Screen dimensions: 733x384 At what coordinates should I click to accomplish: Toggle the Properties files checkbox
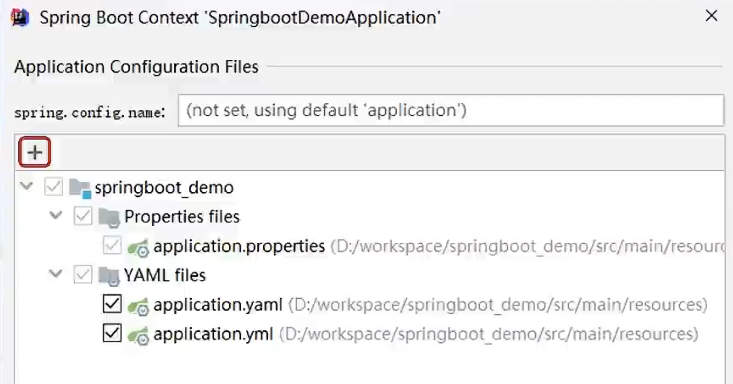[x=83, y=216]
